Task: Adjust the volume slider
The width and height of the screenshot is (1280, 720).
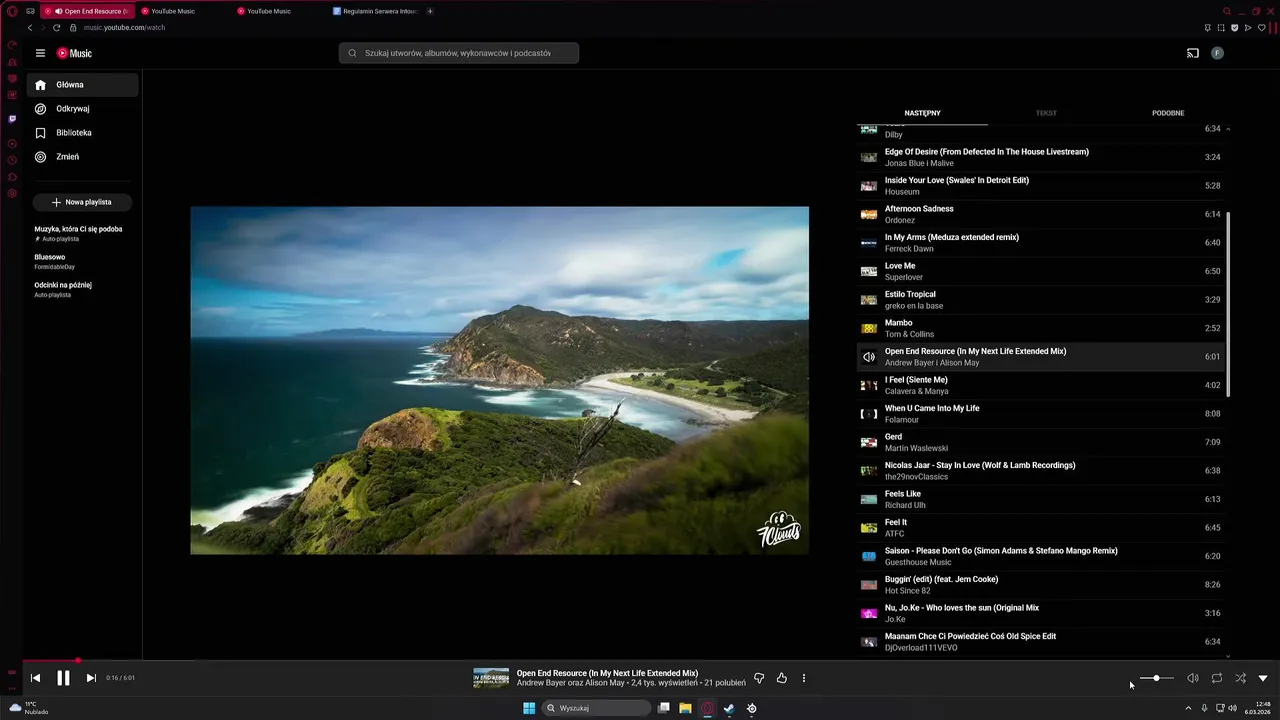Action: [1157, 678]
